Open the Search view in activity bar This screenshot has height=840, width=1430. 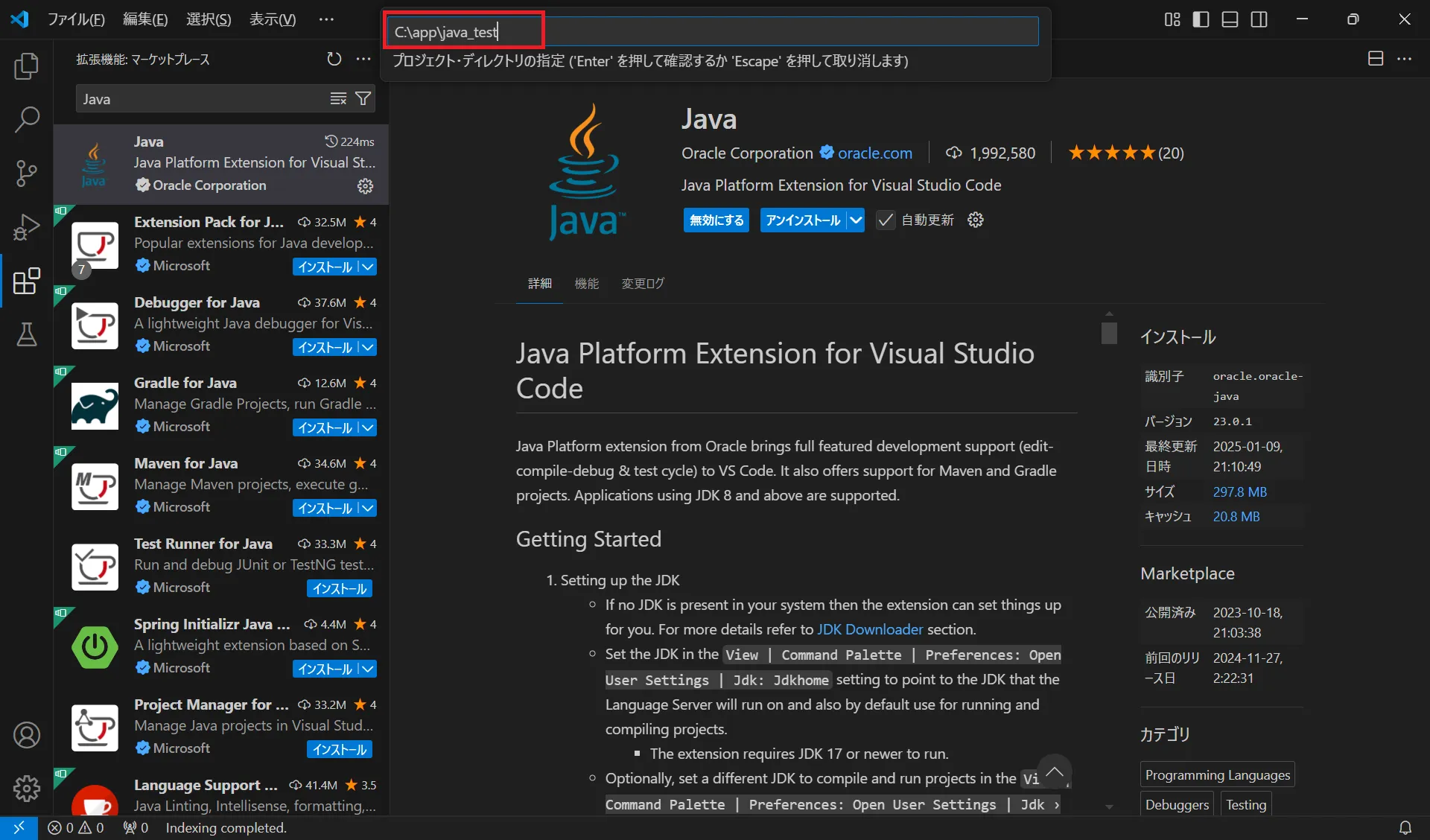(27, 120)
